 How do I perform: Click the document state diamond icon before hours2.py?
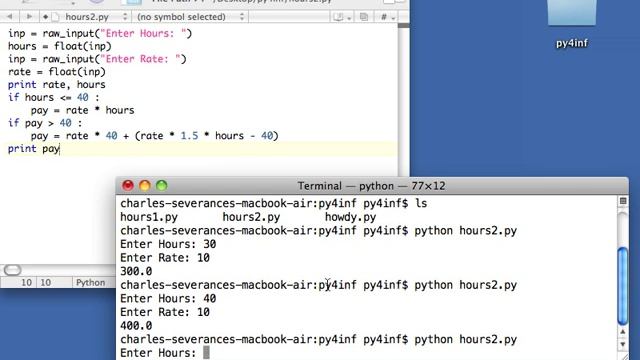click(45, 17)
